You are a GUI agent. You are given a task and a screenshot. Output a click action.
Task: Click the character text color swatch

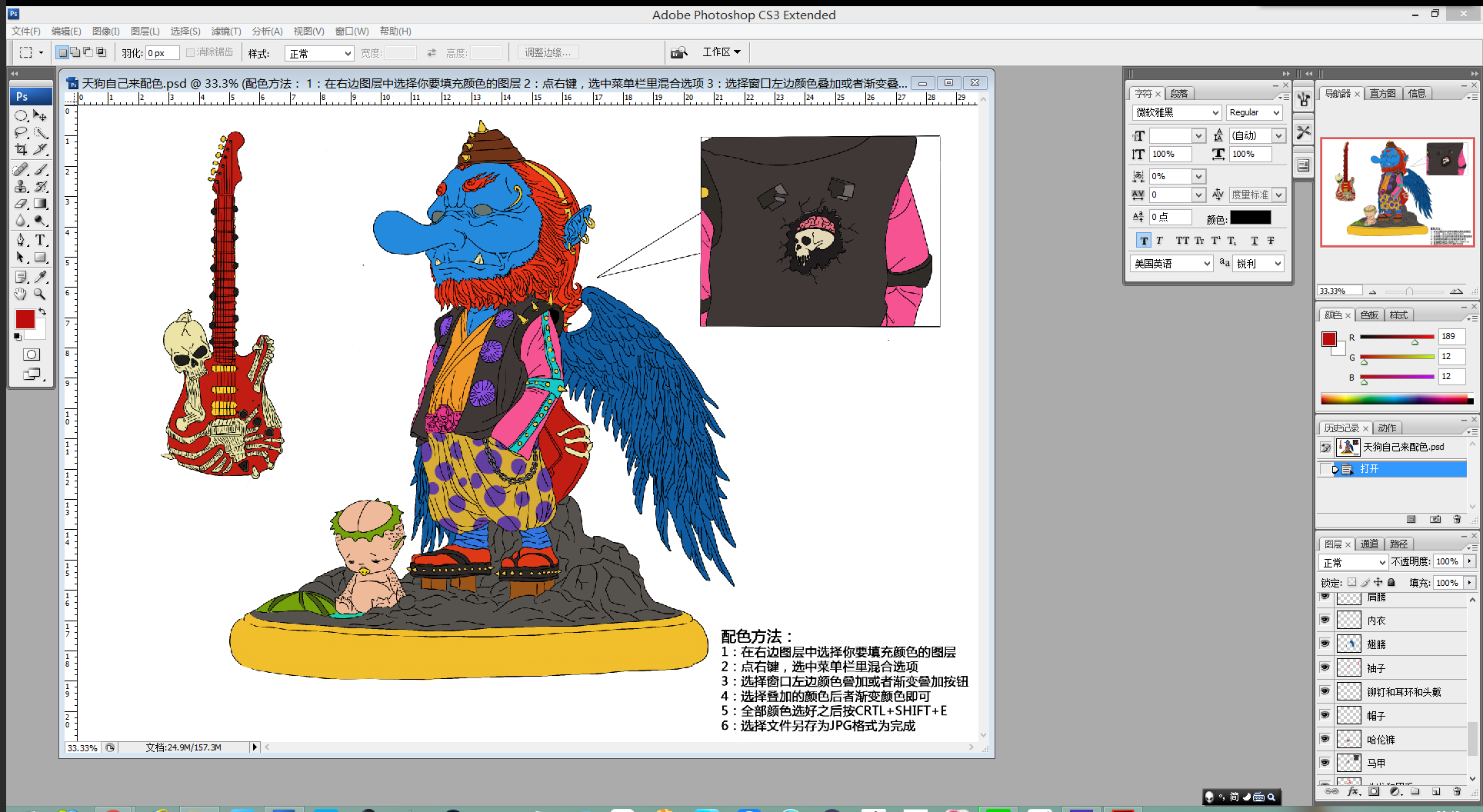pos(1250,218)
